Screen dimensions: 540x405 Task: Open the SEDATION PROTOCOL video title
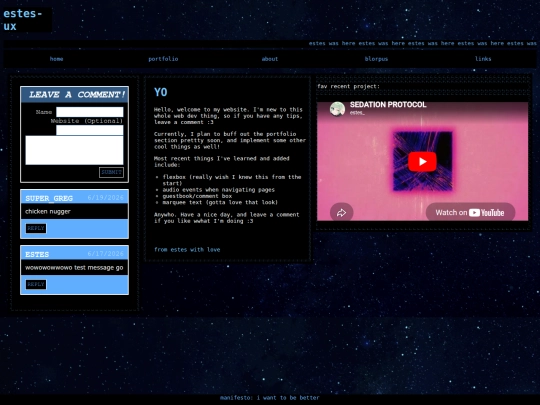[388, 105]
